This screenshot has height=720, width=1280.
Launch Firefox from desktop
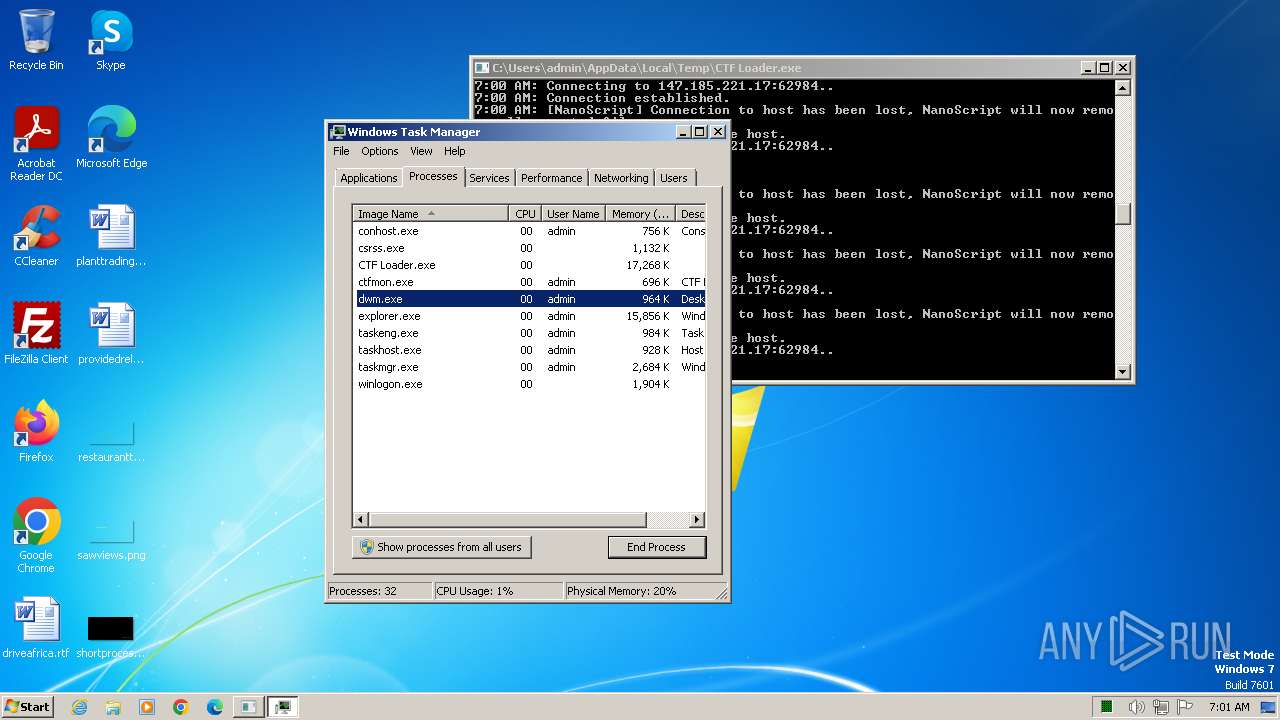[36, 432]
